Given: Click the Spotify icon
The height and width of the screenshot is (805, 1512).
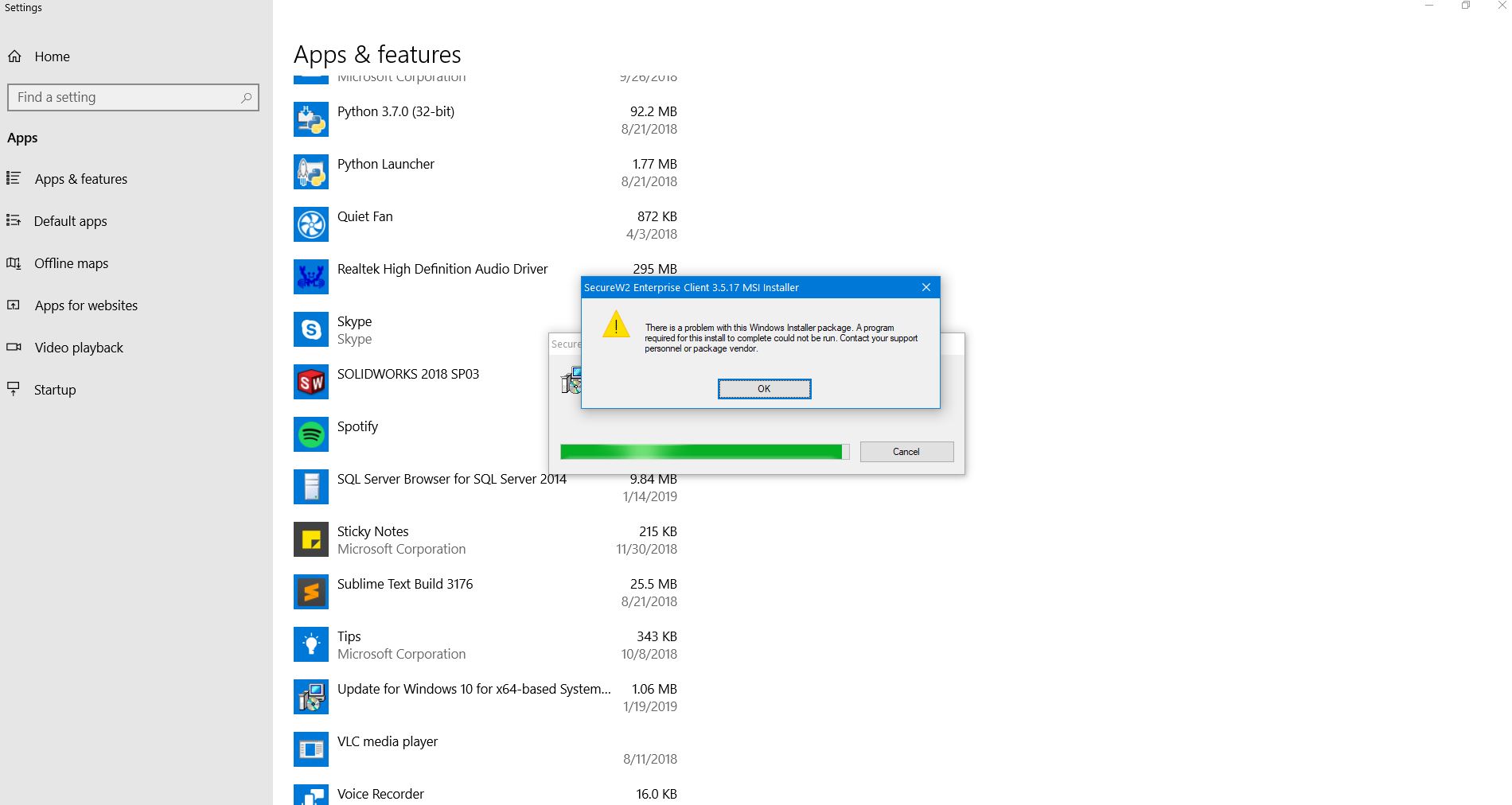Looking at the screenshot, I should [x=310, y=434].
